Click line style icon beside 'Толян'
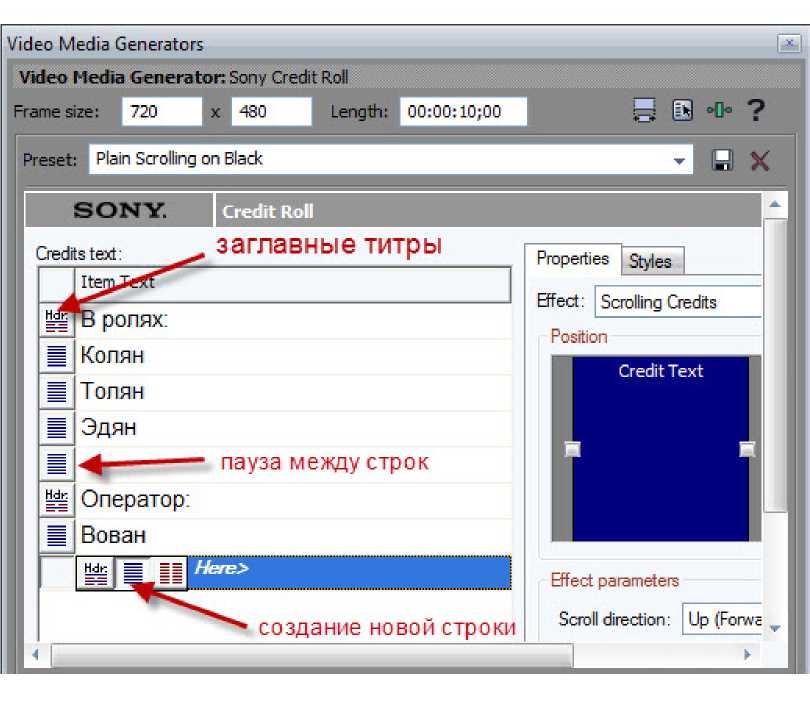The image size is (810, 701). (57, 392)
